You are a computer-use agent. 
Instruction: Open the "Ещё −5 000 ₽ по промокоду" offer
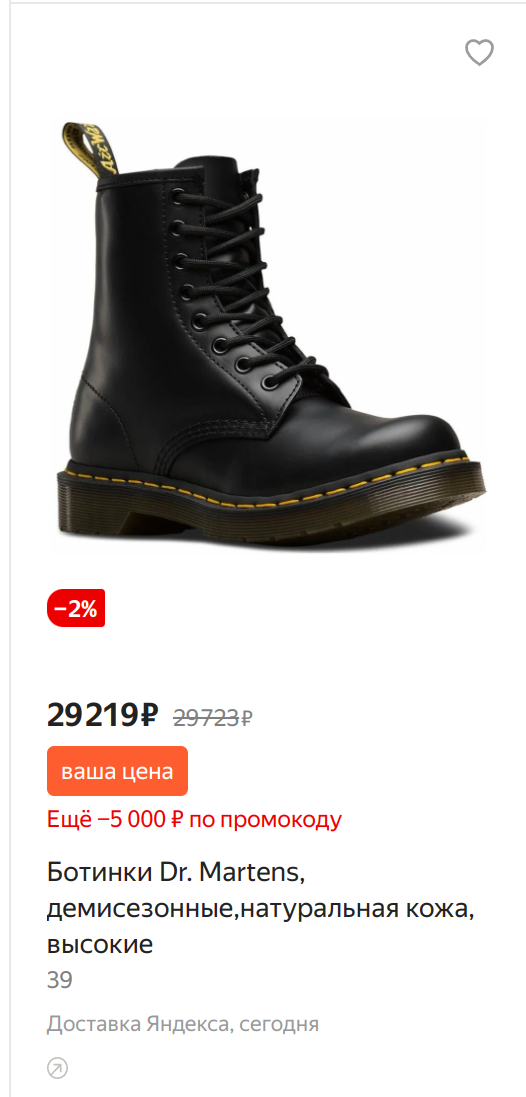(x=194, y=819)
